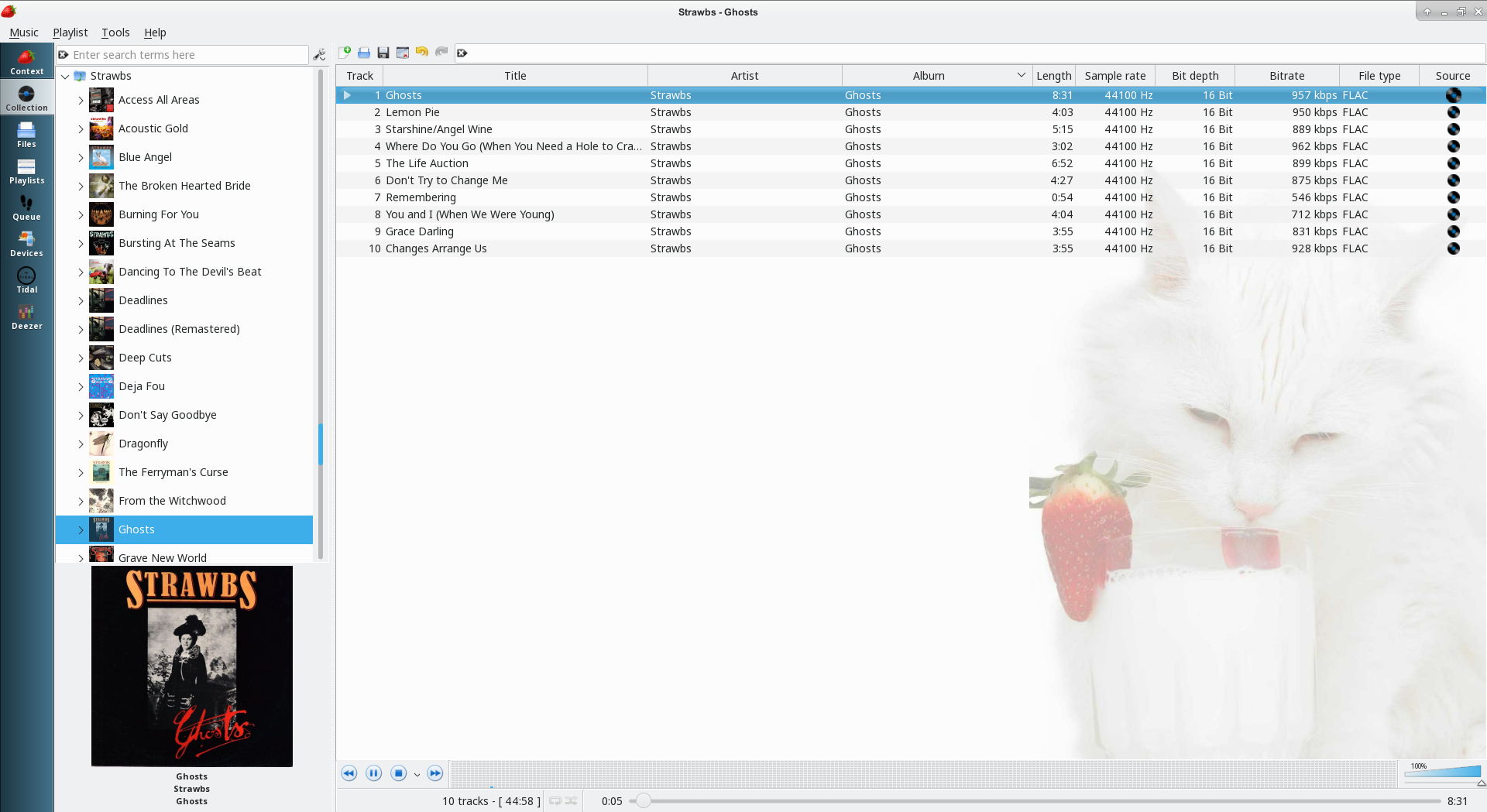This screenshot has height=812, width=1487.
Task: Open the Playlist menu
Action: [x=70, y=33]
